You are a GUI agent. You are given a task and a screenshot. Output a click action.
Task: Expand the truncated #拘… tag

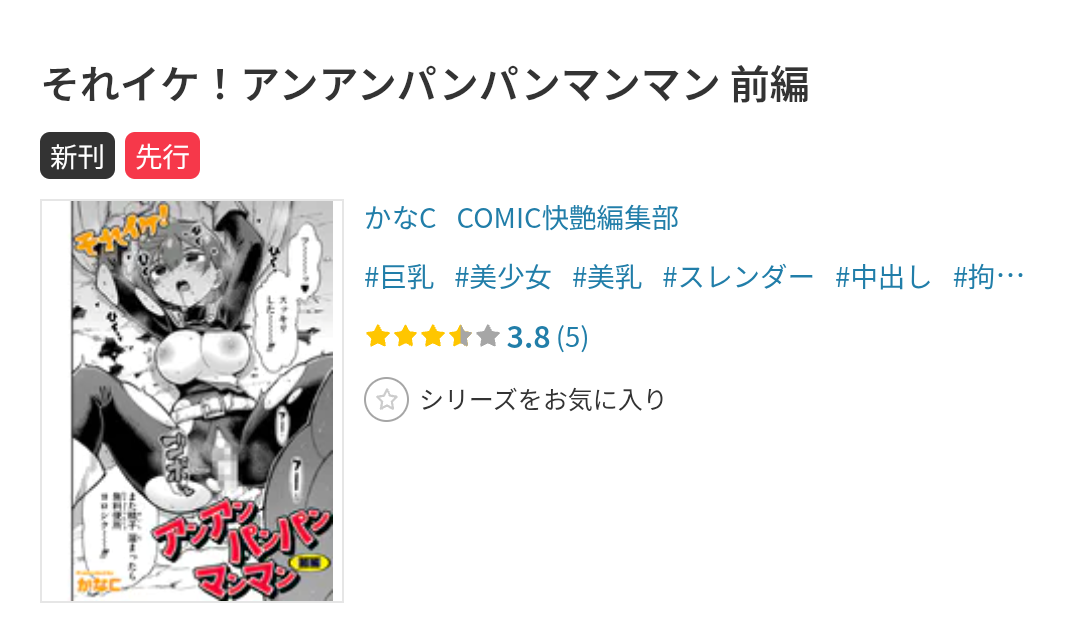(x=988, y=277)
